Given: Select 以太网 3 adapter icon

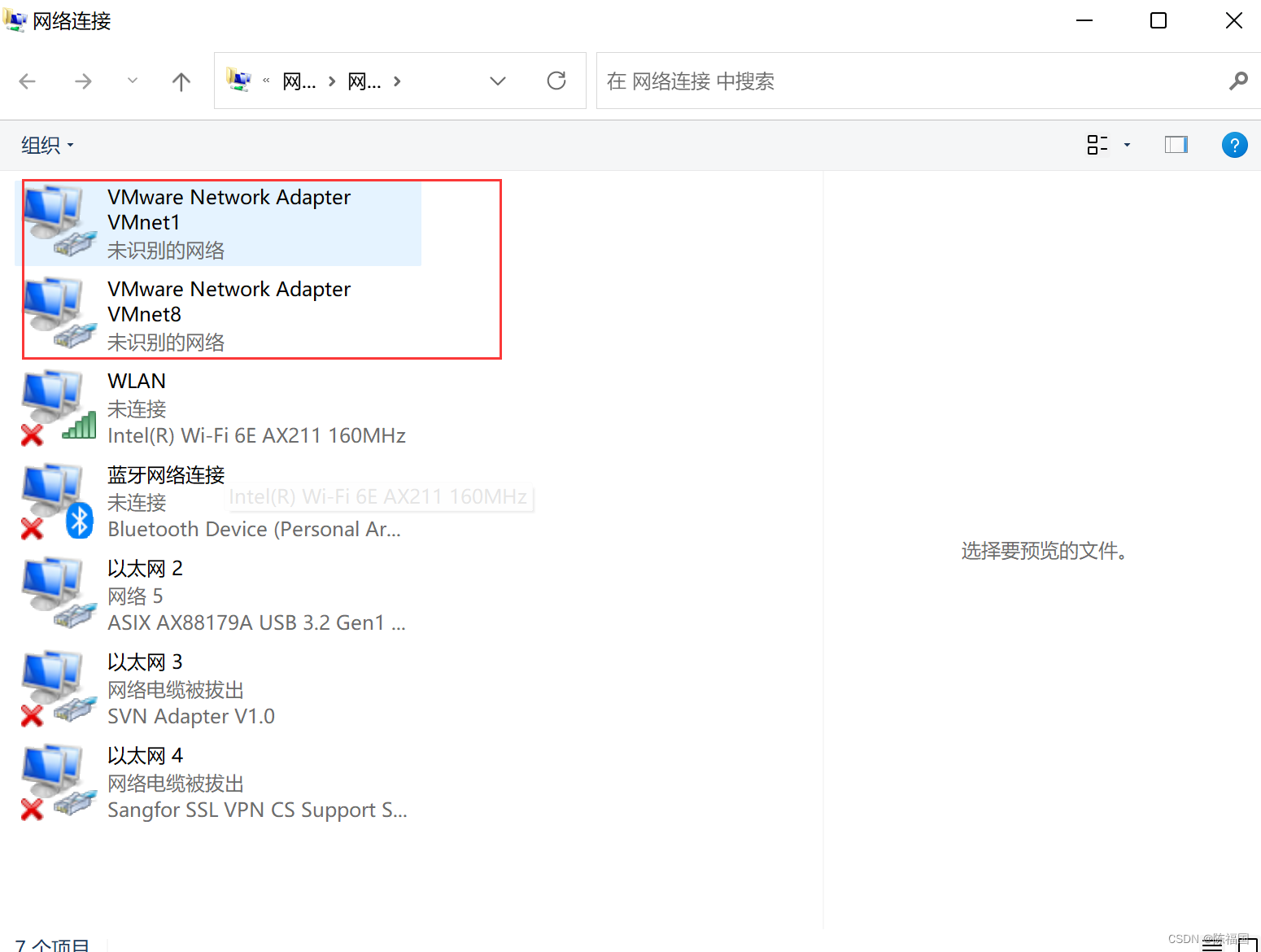Looking at the screenshot, I should (59, 687).
